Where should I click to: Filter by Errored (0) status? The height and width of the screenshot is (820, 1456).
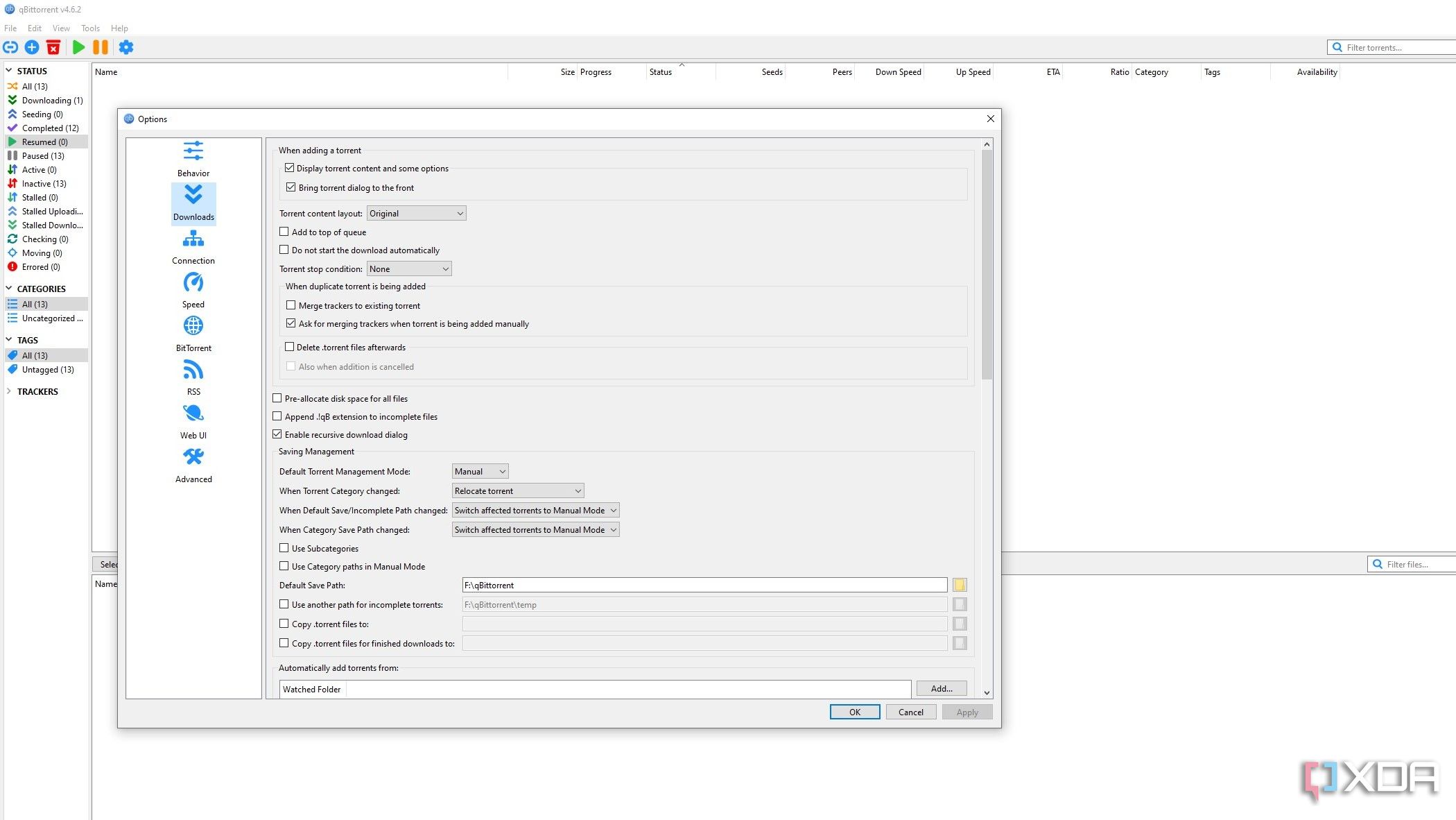[46, 266]
